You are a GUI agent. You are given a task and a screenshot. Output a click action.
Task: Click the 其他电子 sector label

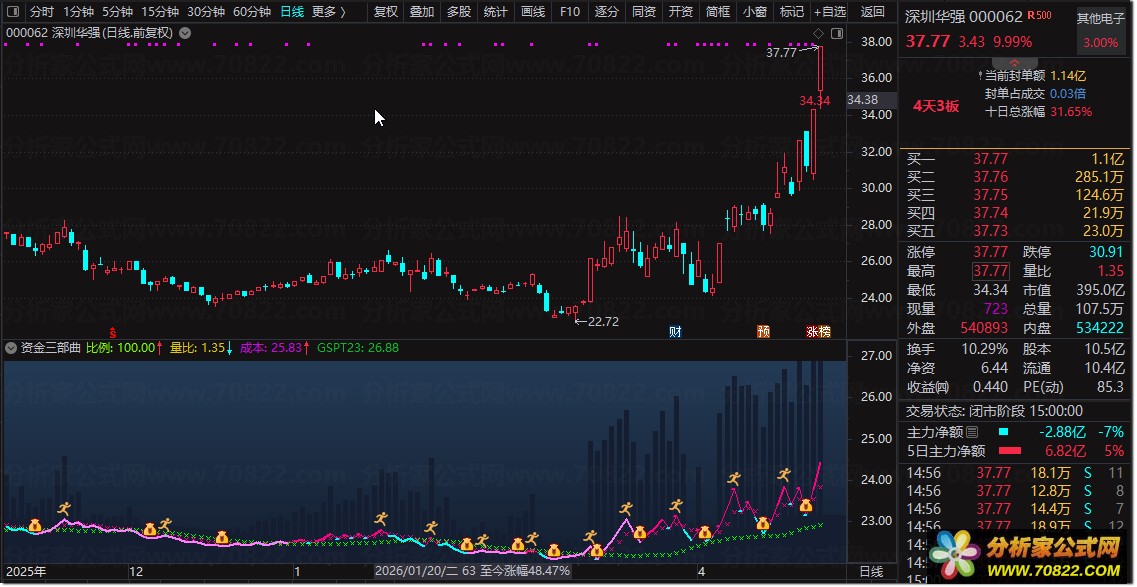1098,19
